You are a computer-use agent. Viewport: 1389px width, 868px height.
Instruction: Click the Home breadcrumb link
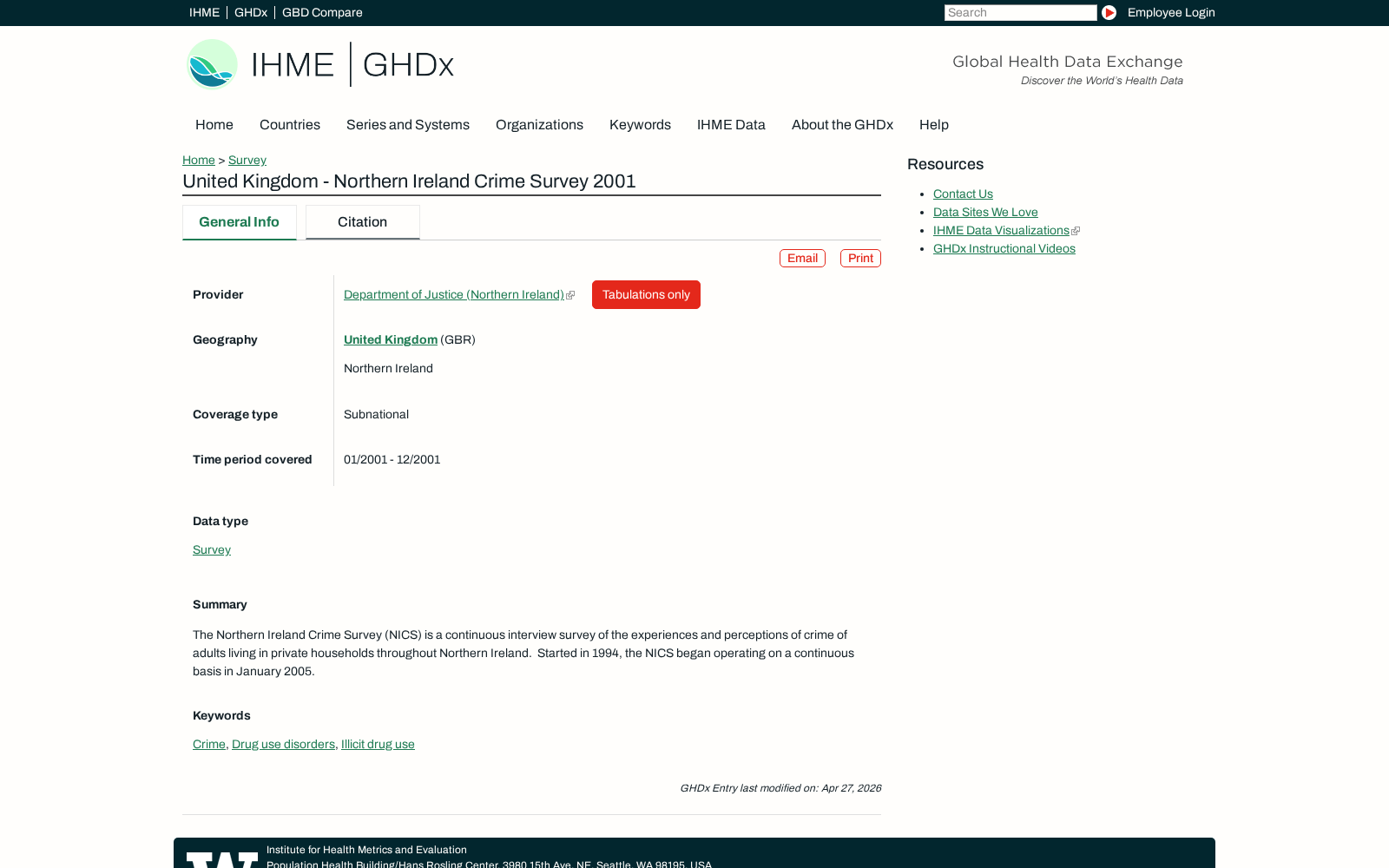click(199, 160)
